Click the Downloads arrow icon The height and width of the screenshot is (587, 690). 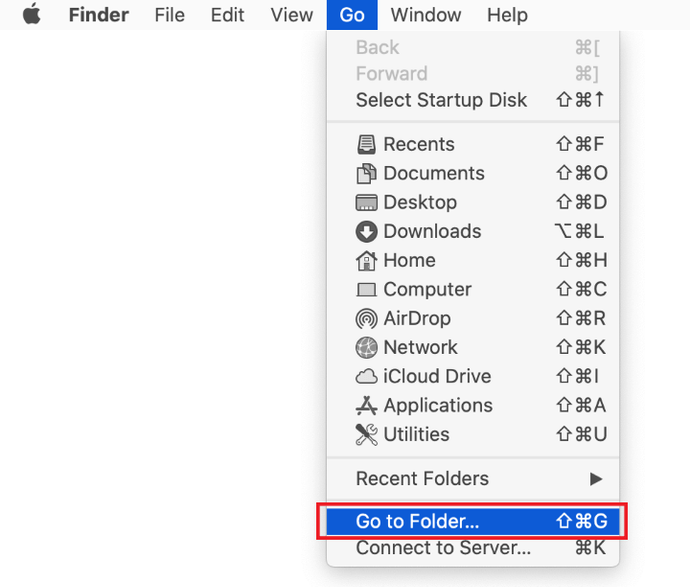coord(367,232)
